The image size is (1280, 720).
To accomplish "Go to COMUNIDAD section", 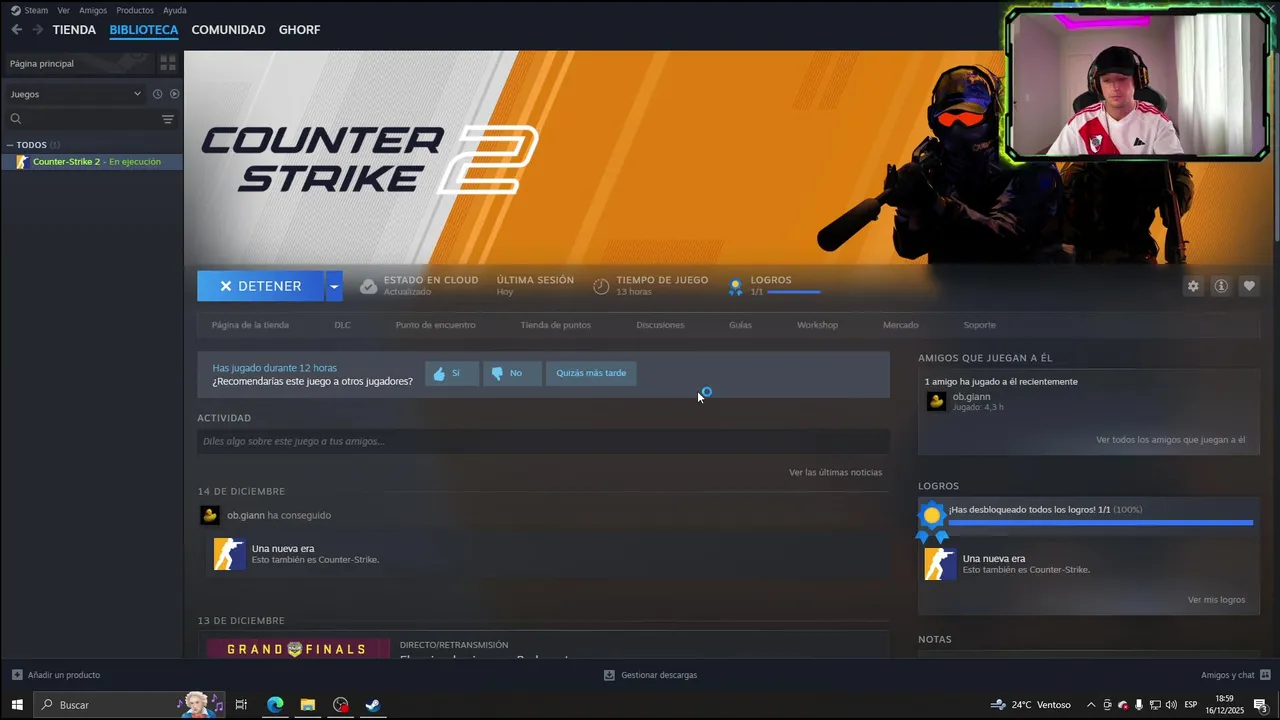I will coord(228,30).
